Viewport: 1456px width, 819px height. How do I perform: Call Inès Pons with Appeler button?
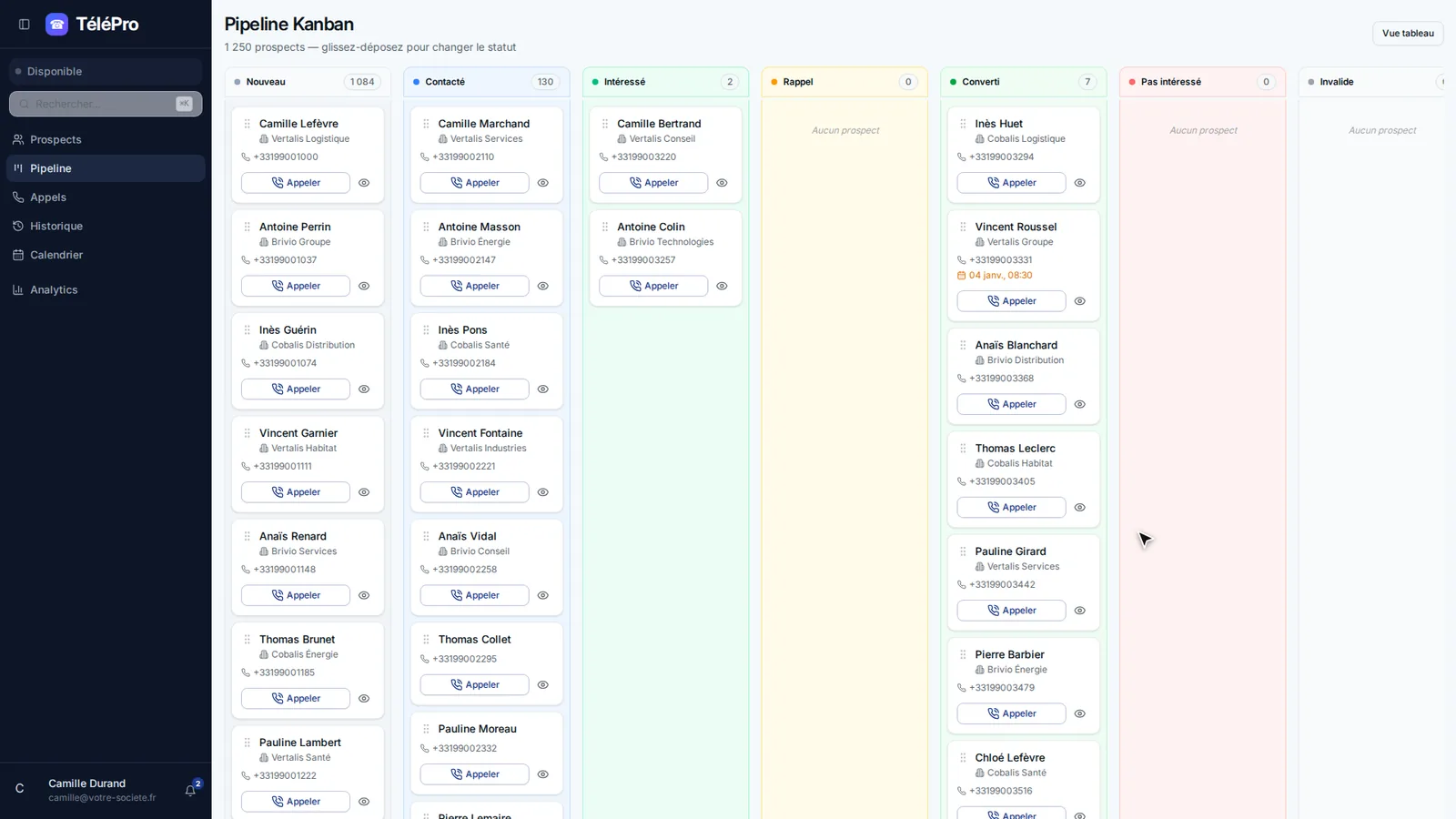coord(474,389)
